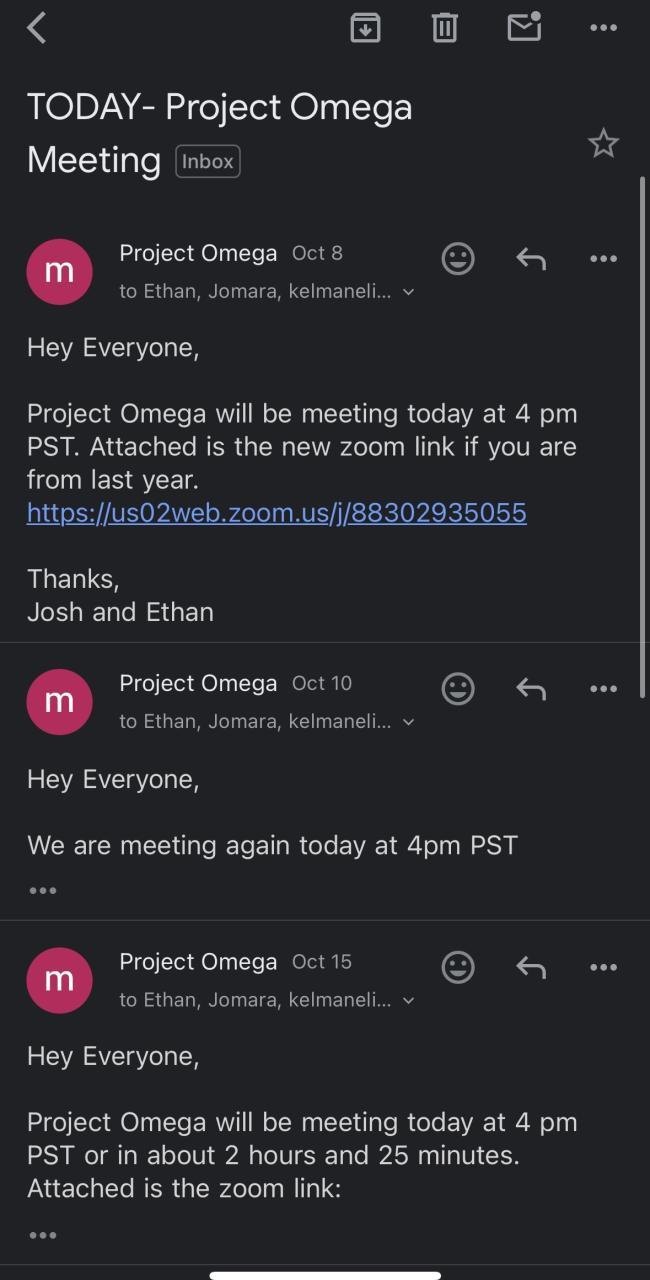
Task: Delete the conversation with trash icon
Action: [445, 28]
